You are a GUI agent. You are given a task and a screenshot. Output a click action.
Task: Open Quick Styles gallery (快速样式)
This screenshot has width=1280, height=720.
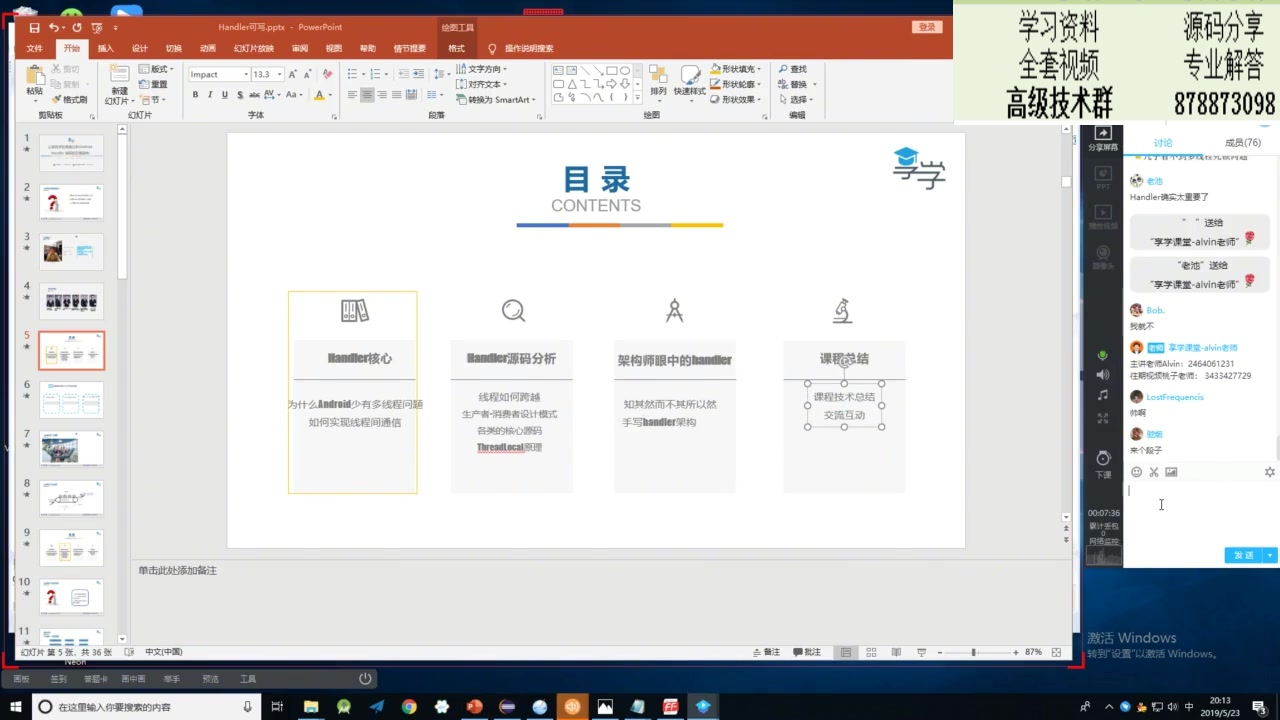(690, 81)
